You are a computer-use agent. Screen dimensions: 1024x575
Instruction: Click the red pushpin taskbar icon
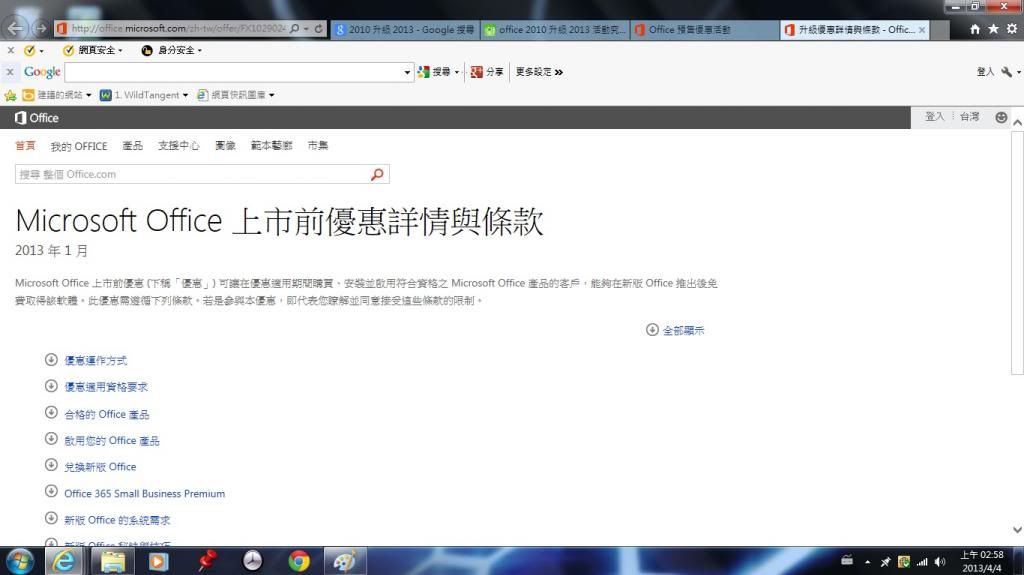click(207, 561)
